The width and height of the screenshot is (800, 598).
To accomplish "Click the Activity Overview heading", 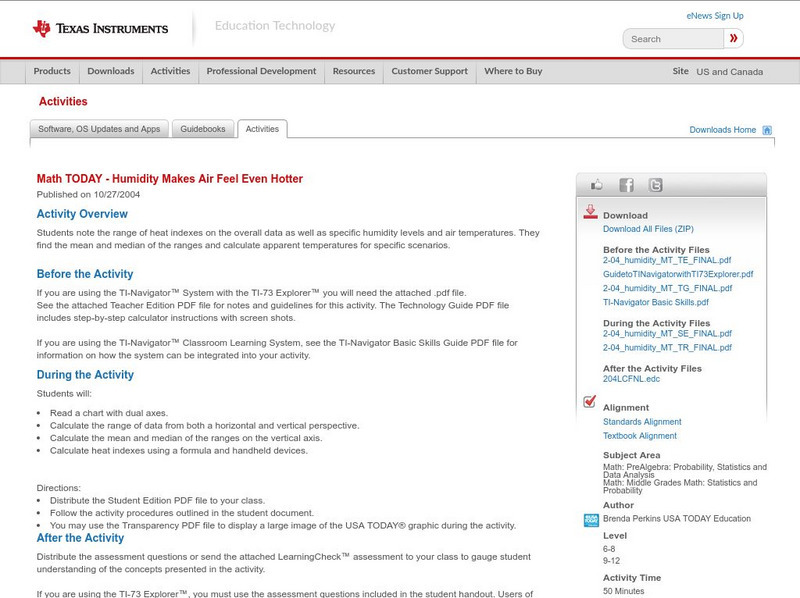I will click(x=82, y=214).
